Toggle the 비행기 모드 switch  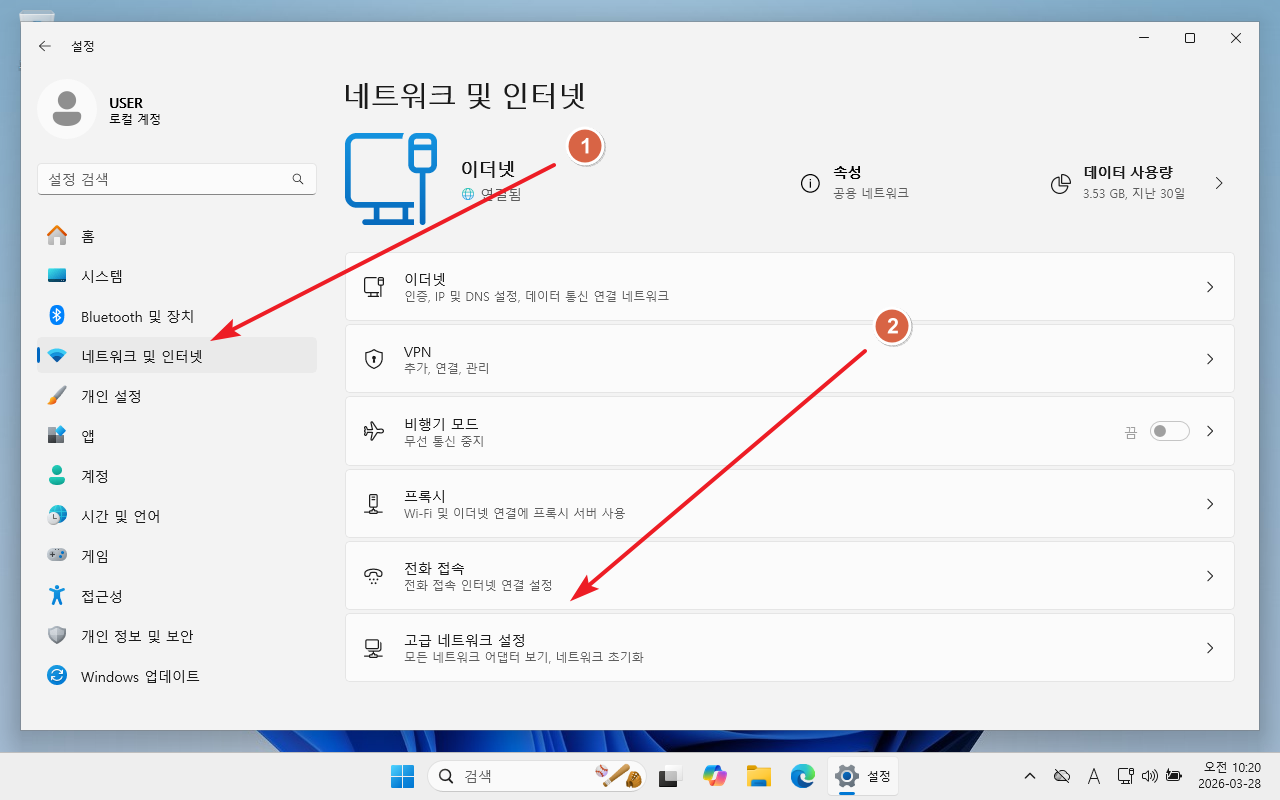pos(1169,431)
